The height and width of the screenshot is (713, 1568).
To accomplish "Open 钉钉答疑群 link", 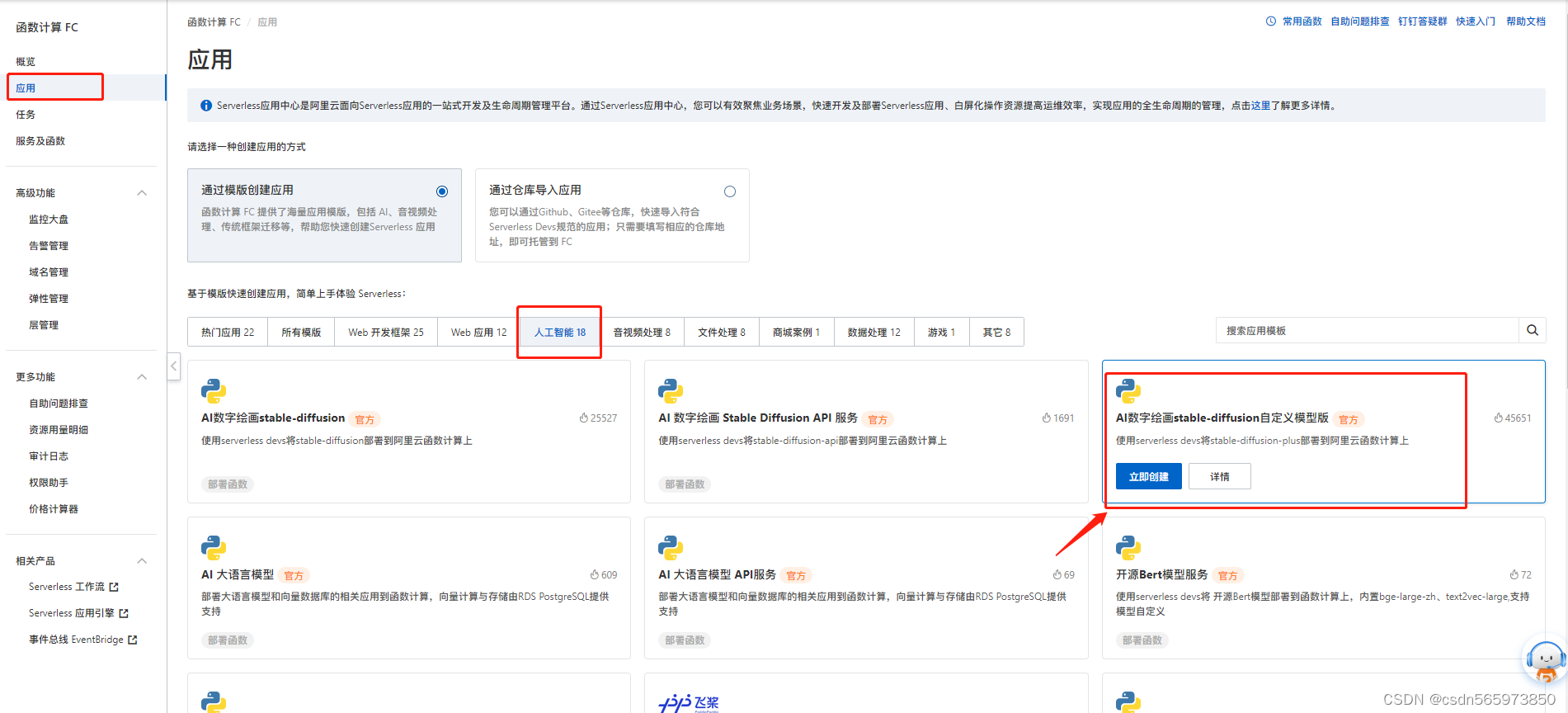I will [1423, 21].
